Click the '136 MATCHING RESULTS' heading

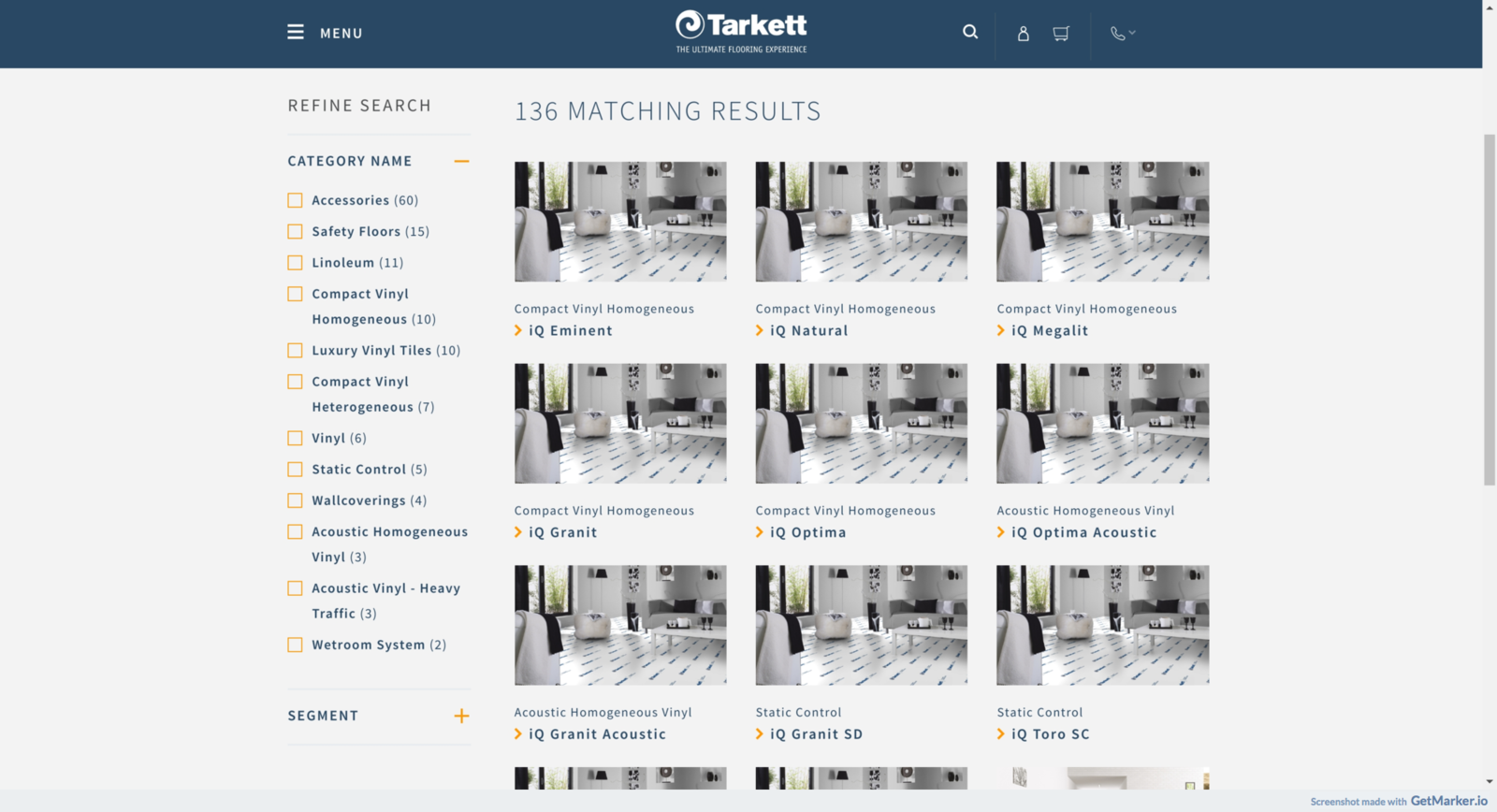point(668,111)
